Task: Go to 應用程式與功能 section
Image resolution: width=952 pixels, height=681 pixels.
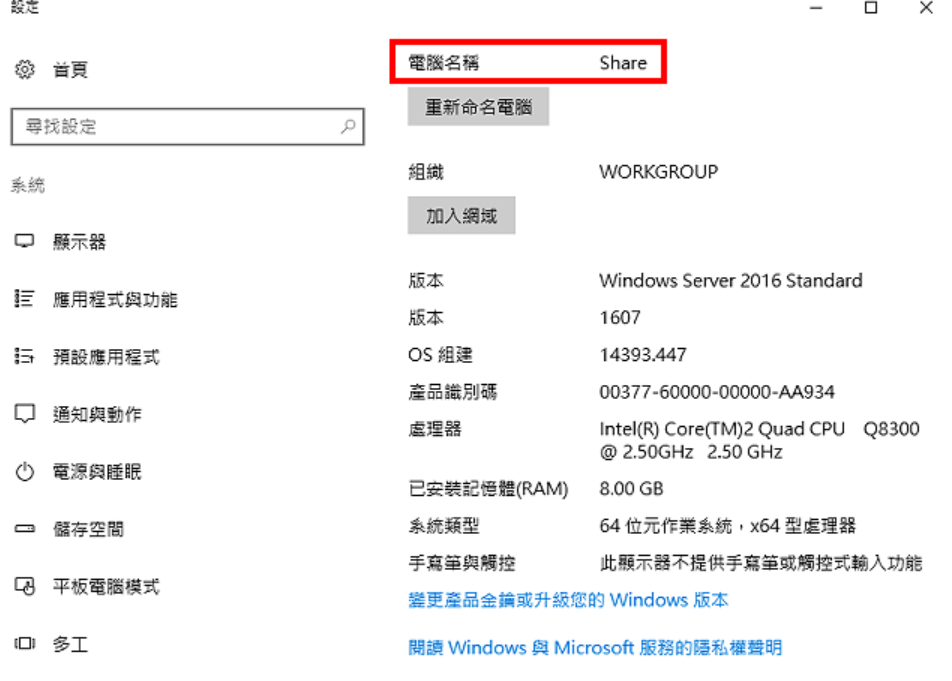Action: click(115, 299)
